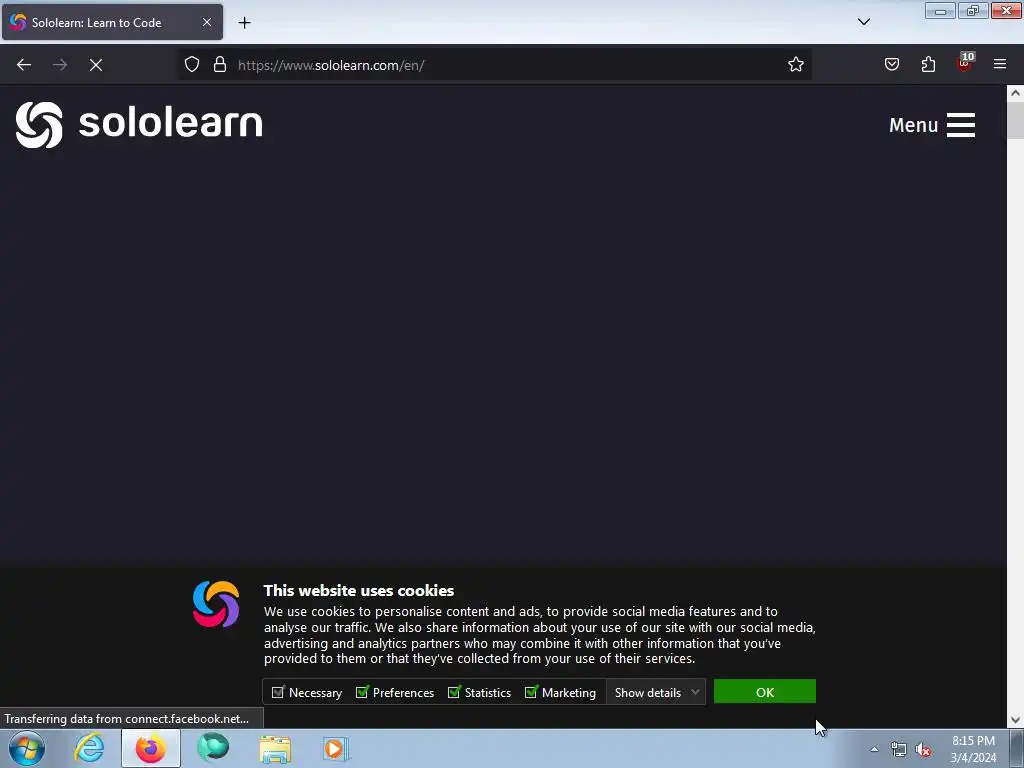The image size is (1024, 768).
Task: Click the Sololearn logo in the cookie banner
Action: click(x=216, y=604)
